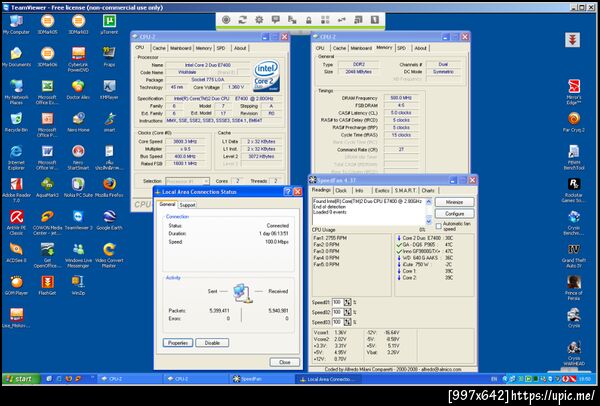Launch the ACDSee 8 shortcut
This screenshot has height=406, width=600.
click(x=16, y=252)
